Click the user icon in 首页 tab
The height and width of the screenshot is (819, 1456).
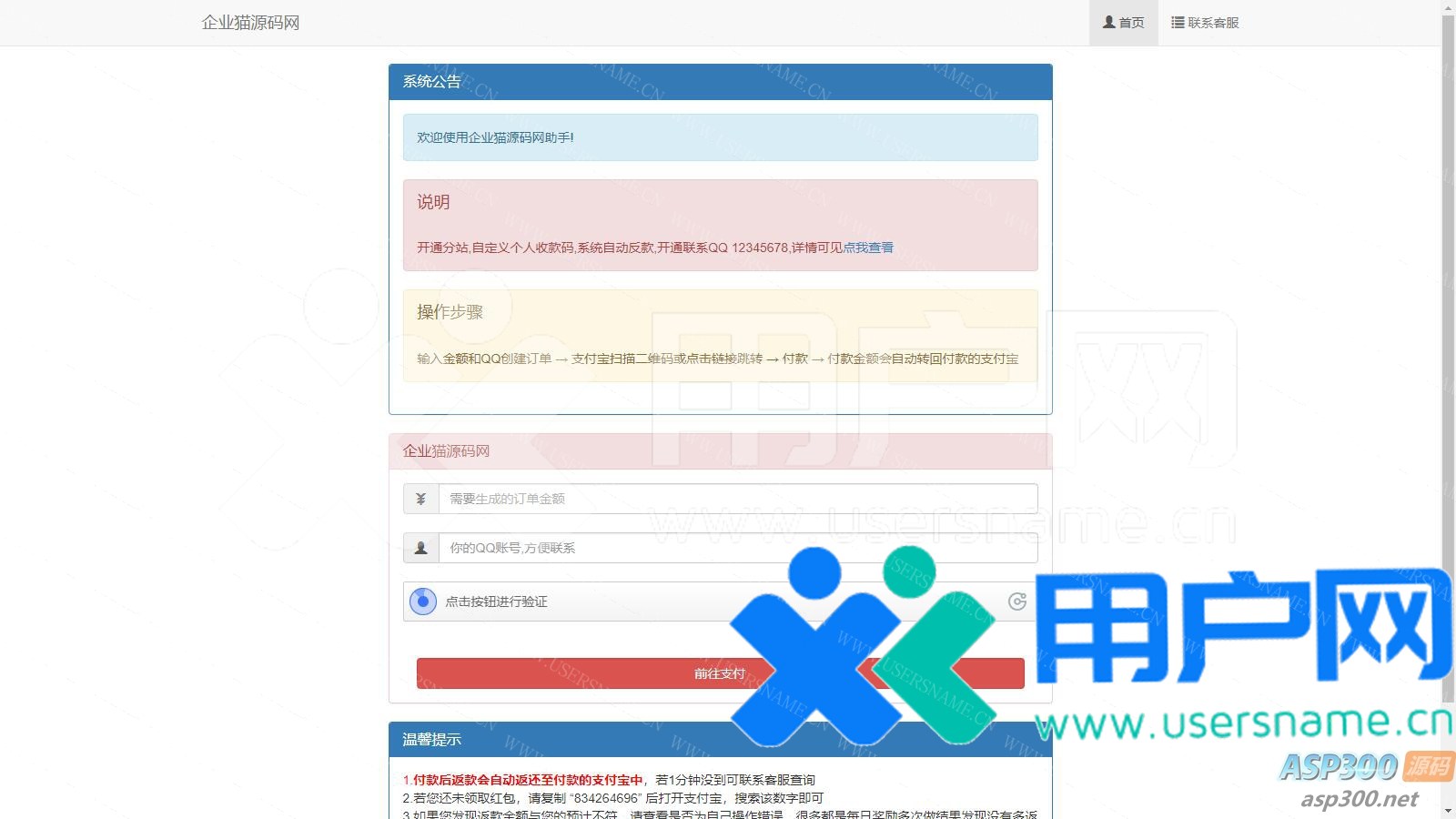[x=1108, y=22]
